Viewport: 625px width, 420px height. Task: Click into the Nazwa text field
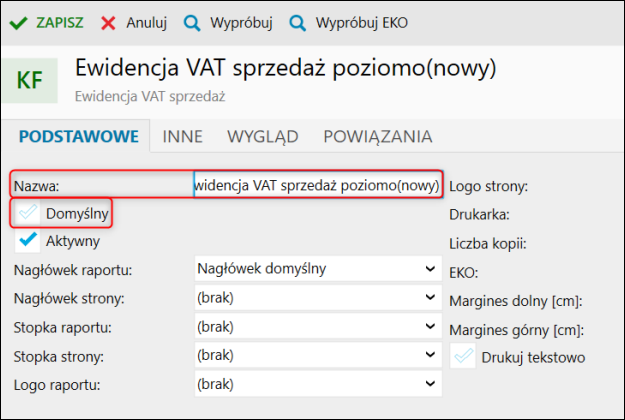pyautogui.click(x=318, y=185)
